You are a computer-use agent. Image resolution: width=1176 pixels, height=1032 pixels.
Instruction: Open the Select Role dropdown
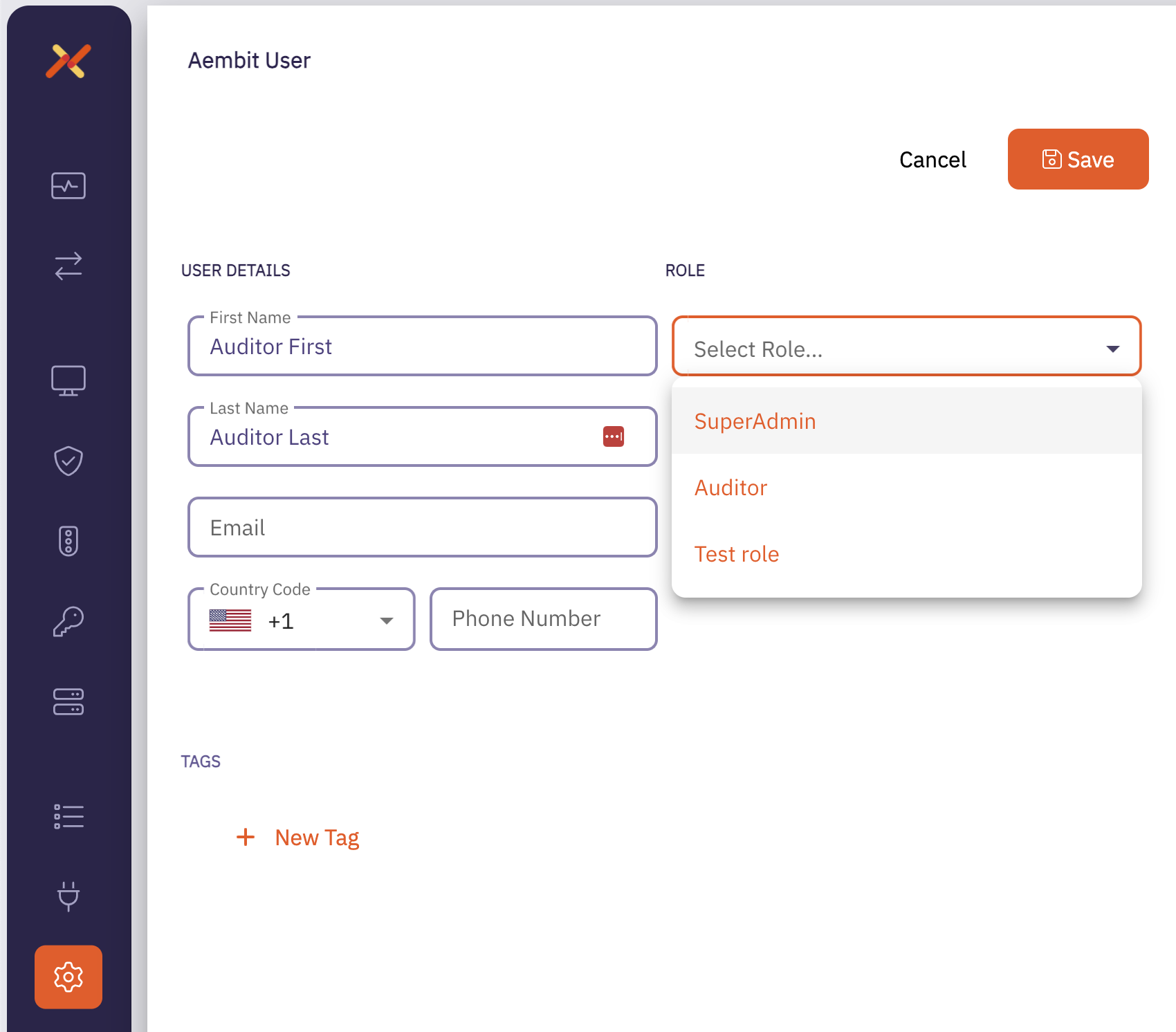(x=906, y=347)
